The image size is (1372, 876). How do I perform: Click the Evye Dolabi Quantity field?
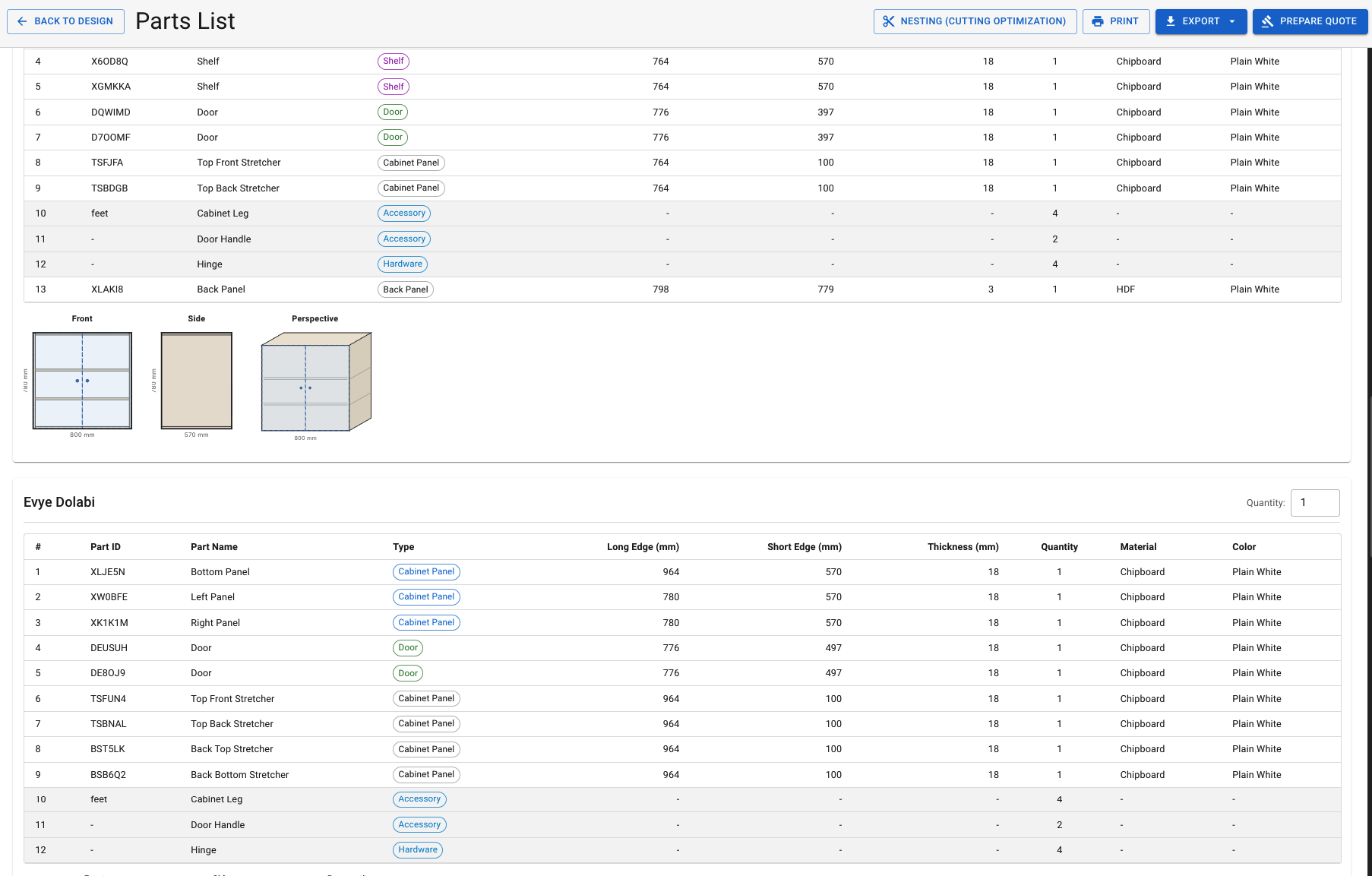click(x=1315, y=503)
